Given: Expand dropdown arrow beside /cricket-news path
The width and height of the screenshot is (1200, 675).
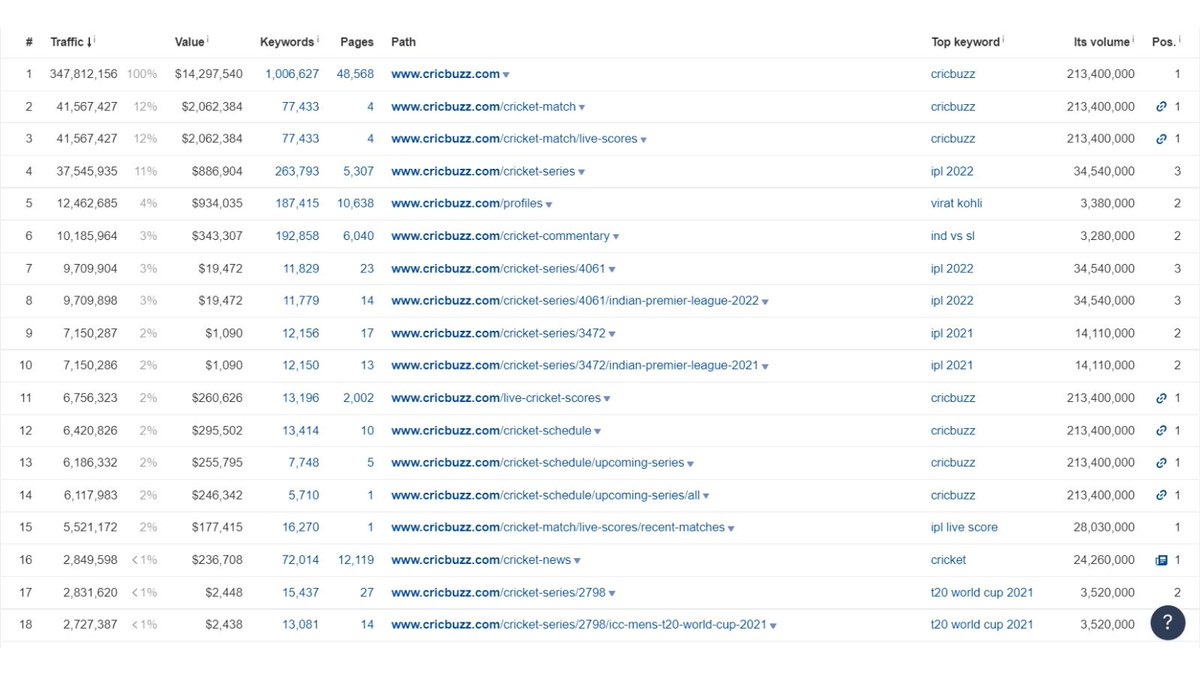Looking at the screenshot, I should [578, 561].
